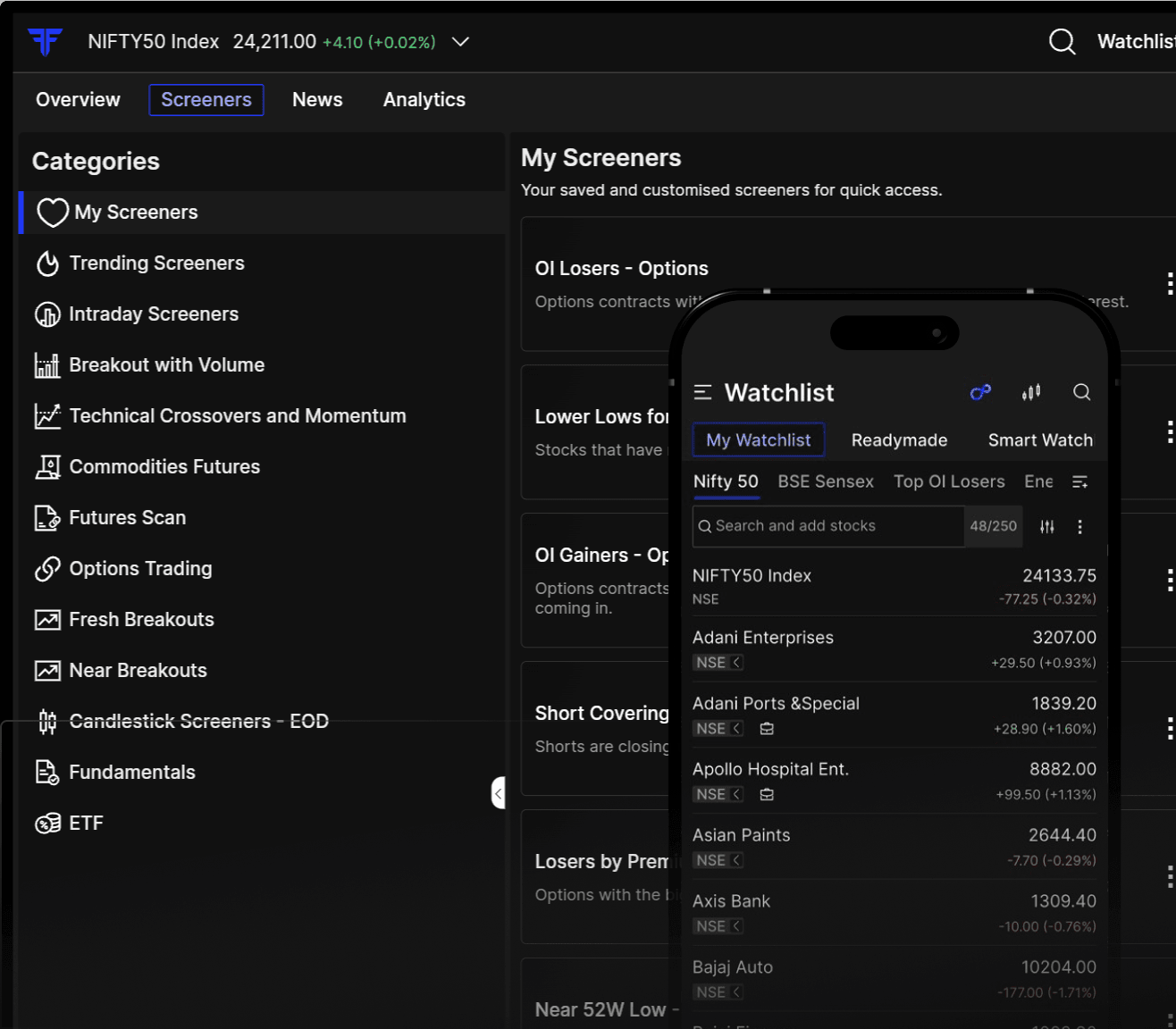The width and height of the screenshot is (1176, 1029).
Task: Open the Asian Paints stock row
Action: click(895, 848)
